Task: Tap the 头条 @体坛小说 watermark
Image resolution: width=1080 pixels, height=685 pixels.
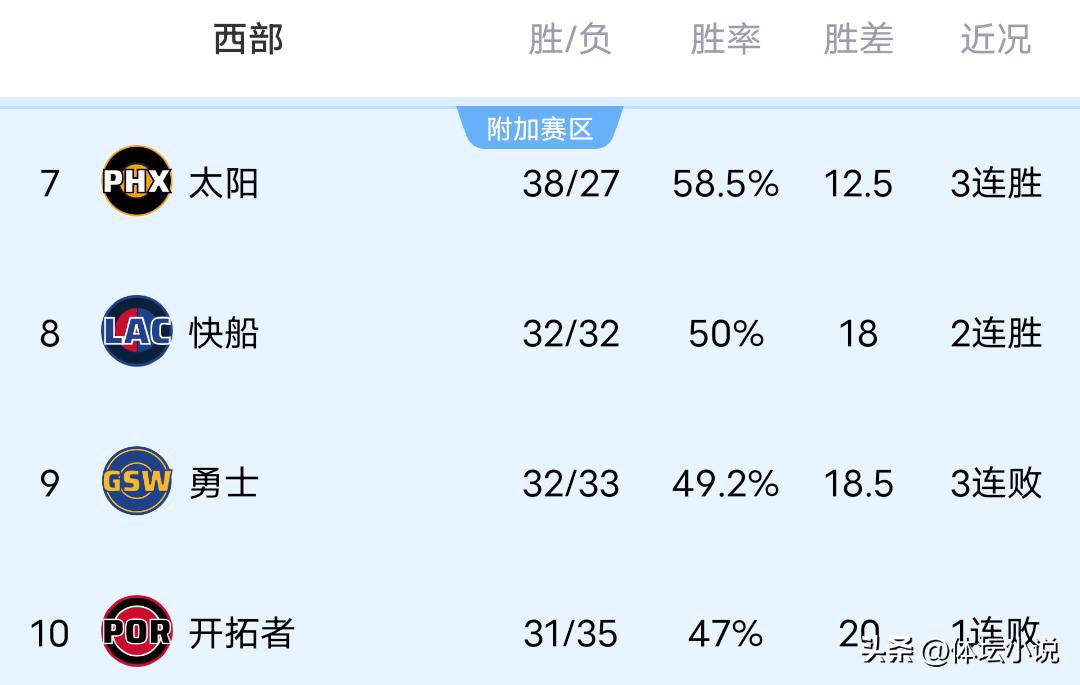Action: click(959, 652)
